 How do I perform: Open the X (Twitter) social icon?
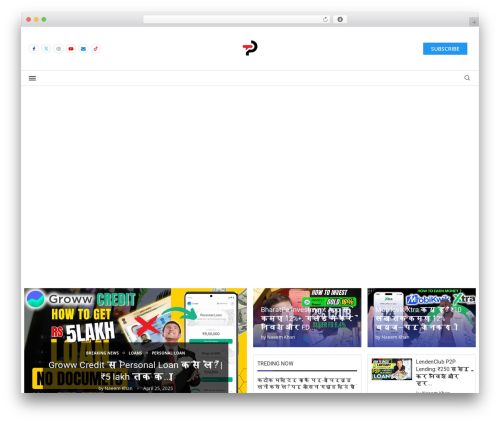[x=46, y=49]
